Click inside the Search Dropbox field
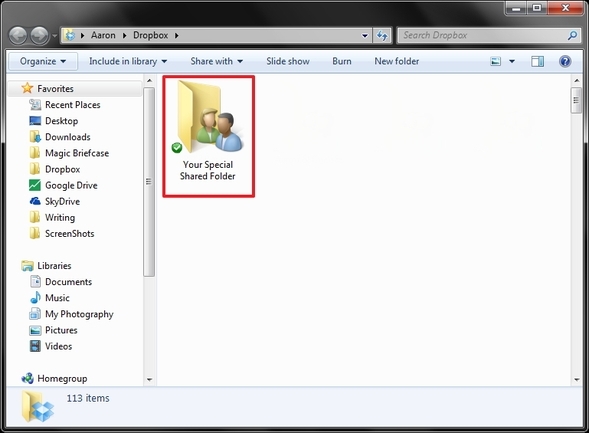589x433 pixels. (x=483, y=35)
